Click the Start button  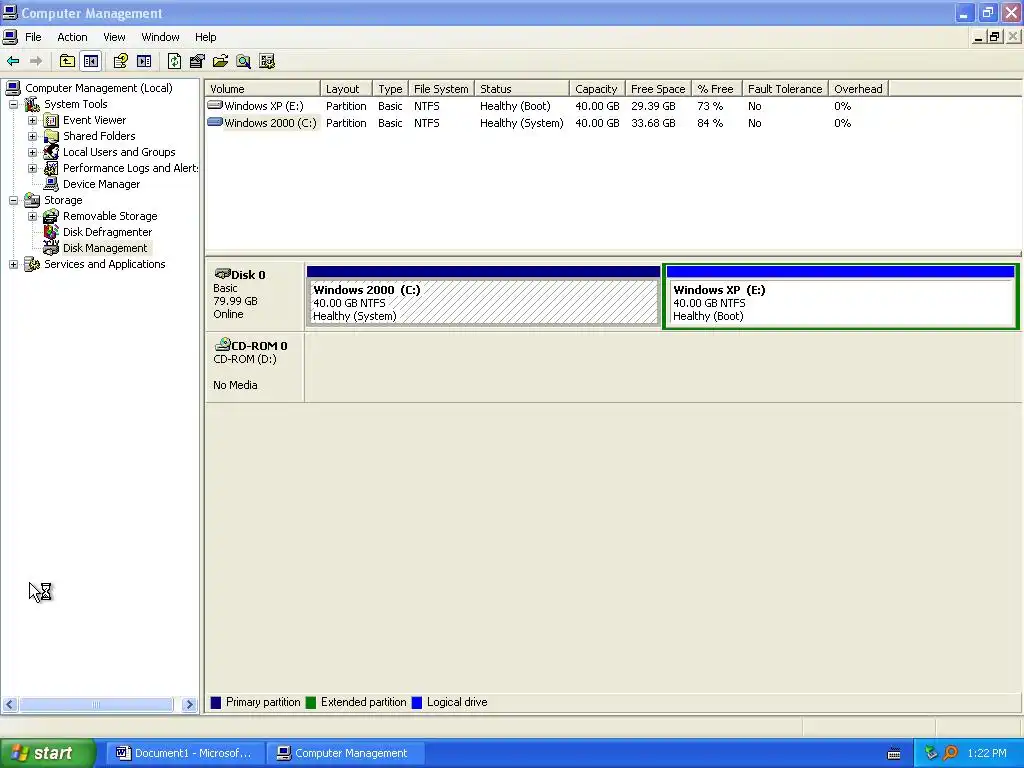click(47, 753)
